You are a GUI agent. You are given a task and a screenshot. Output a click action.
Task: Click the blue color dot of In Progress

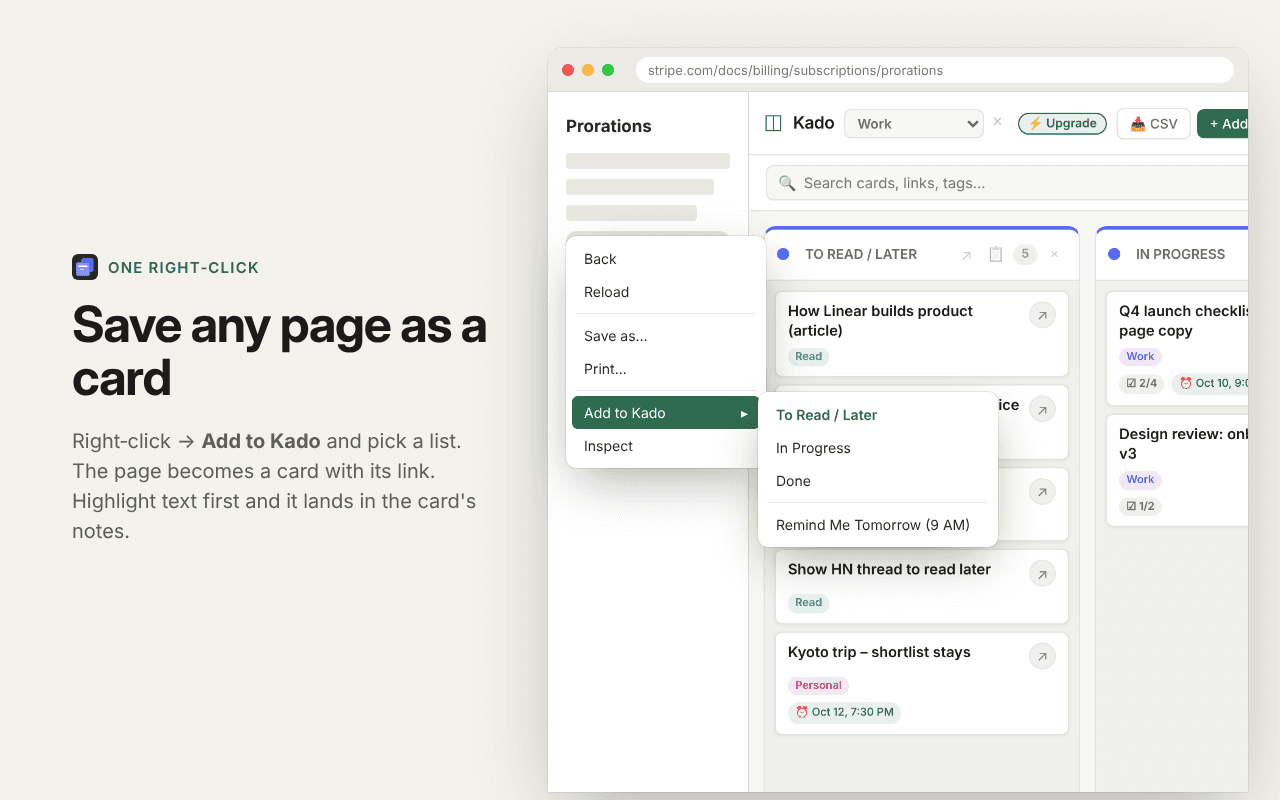[1114, 254]
